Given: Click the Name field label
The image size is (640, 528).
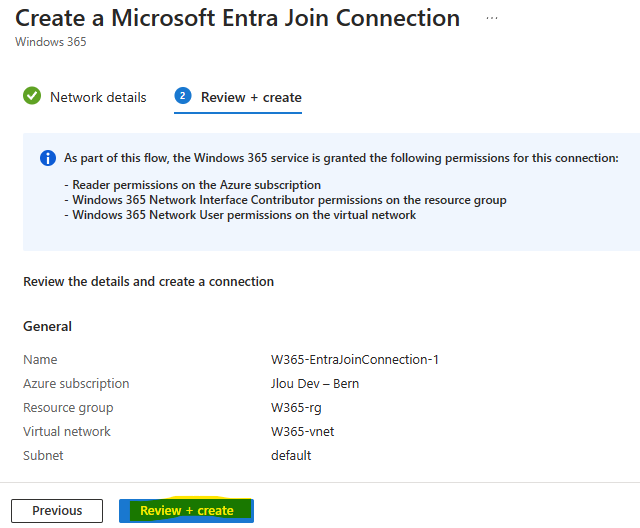Looking at the screenshot, I should (x=40, y=359).
